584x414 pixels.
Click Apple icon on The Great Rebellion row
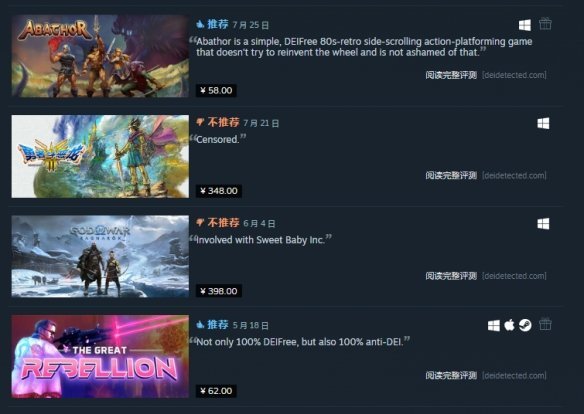pos(509,325)
